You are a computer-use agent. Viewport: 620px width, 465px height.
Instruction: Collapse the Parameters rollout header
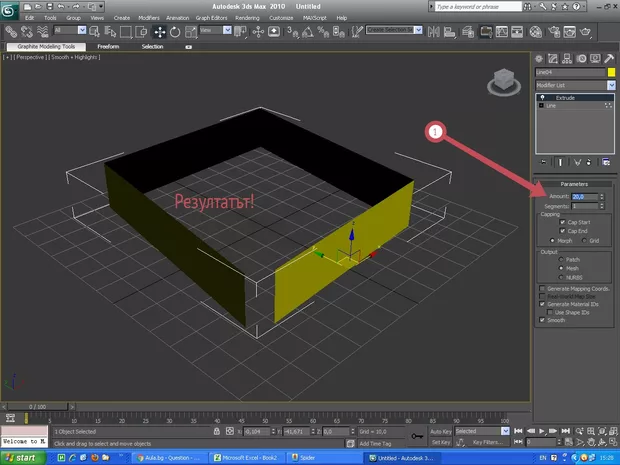[574, 185]
